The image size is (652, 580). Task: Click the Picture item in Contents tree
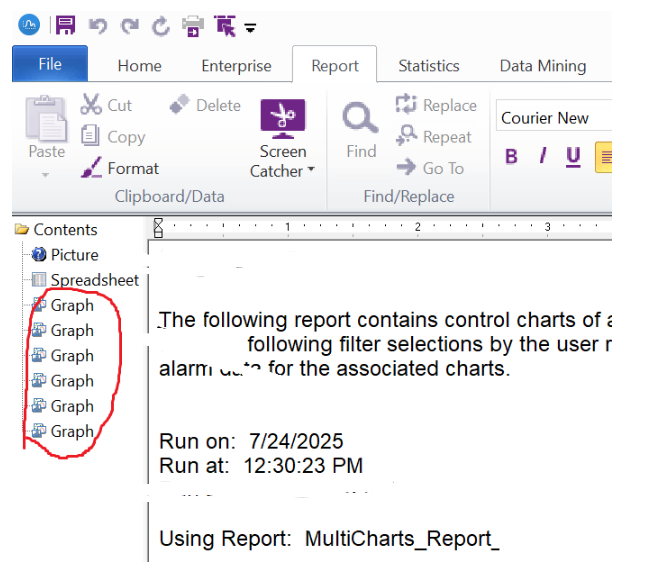(x=74, y=255)
